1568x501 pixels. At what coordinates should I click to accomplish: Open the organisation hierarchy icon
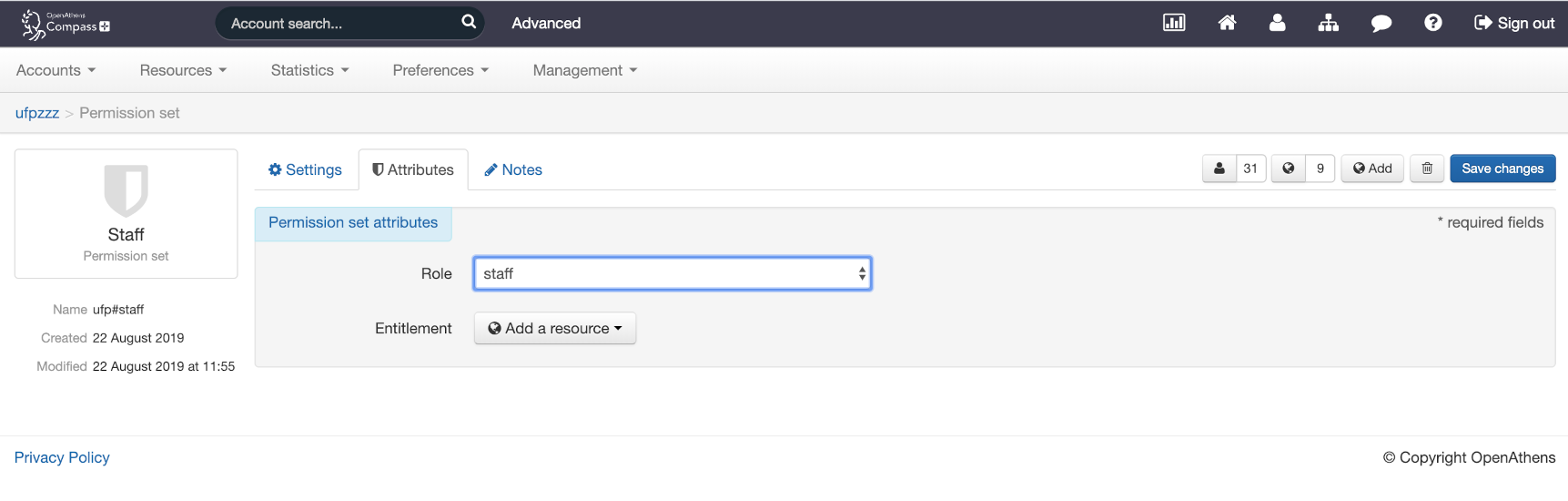[x=1328, y=23]
